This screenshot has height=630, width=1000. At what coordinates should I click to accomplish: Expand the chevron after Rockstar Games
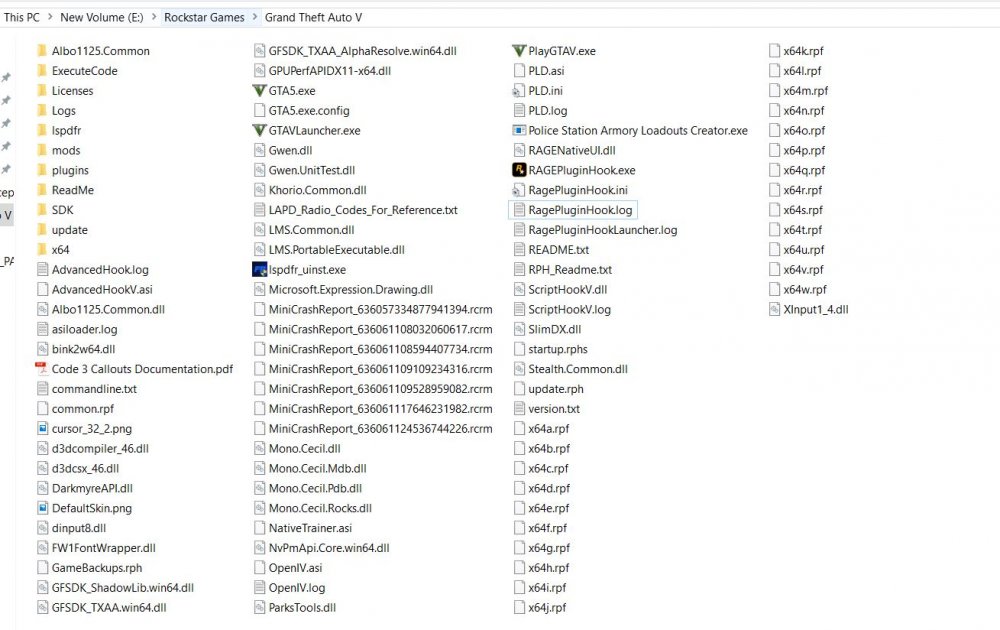255,17
